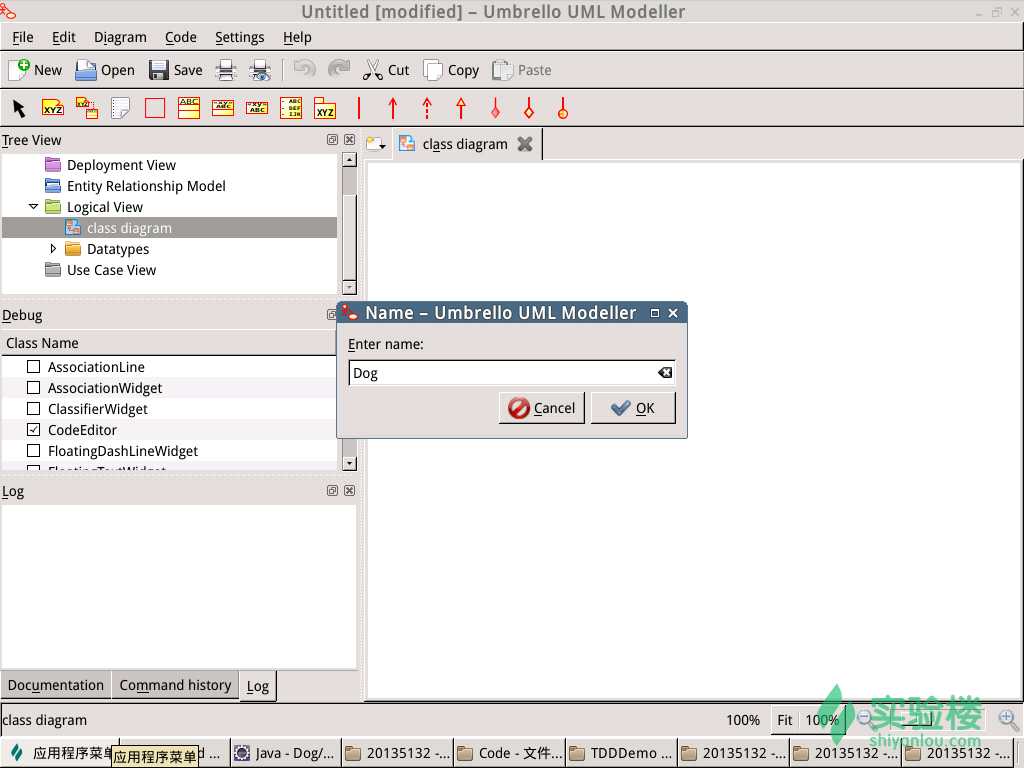This screenshot has height=768, width=1024.
Task: Switch to the Command history tab
Action: [175, 685]
